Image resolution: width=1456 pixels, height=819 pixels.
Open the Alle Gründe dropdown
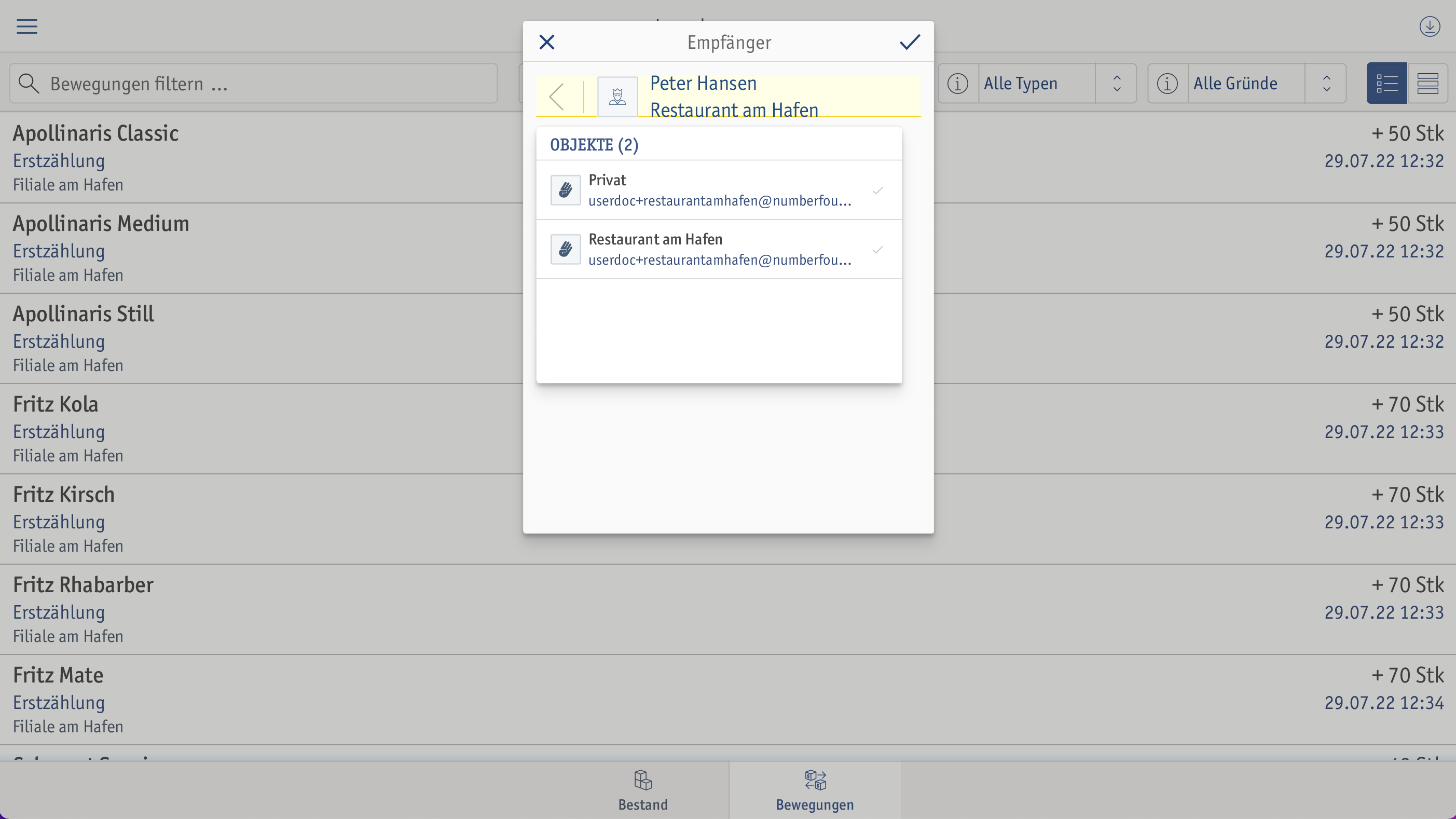1246,83
